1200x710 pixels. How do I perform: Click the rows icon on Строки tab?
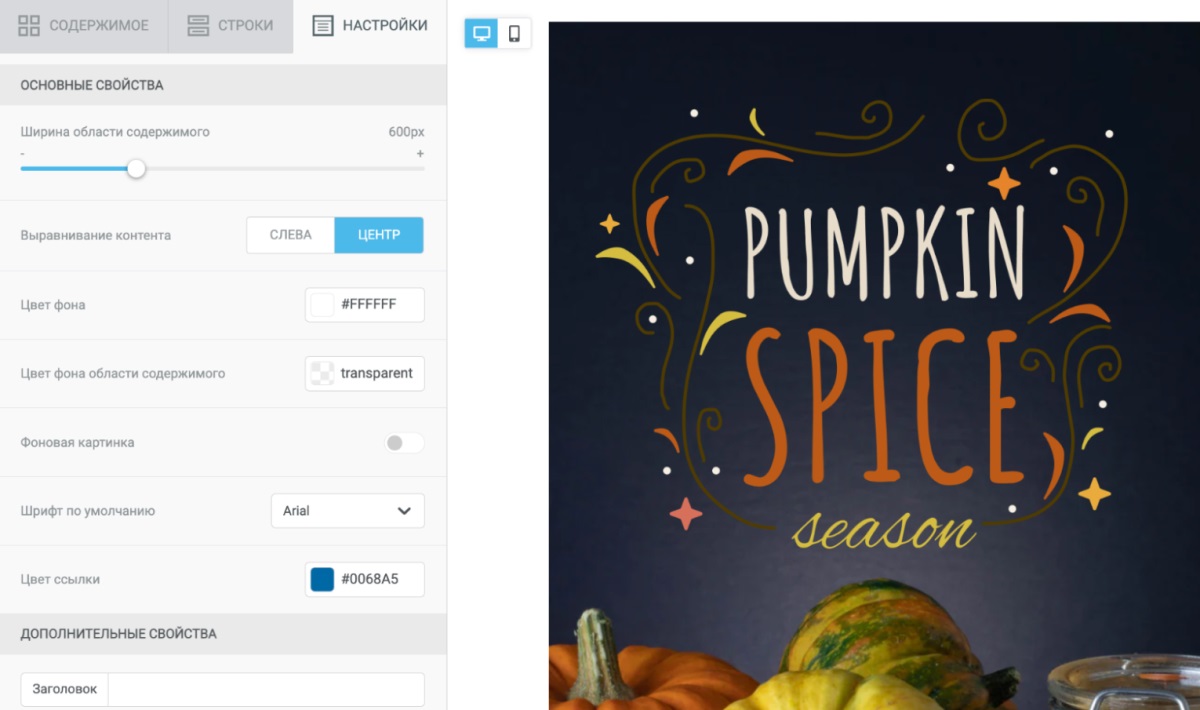pos(198,26)
